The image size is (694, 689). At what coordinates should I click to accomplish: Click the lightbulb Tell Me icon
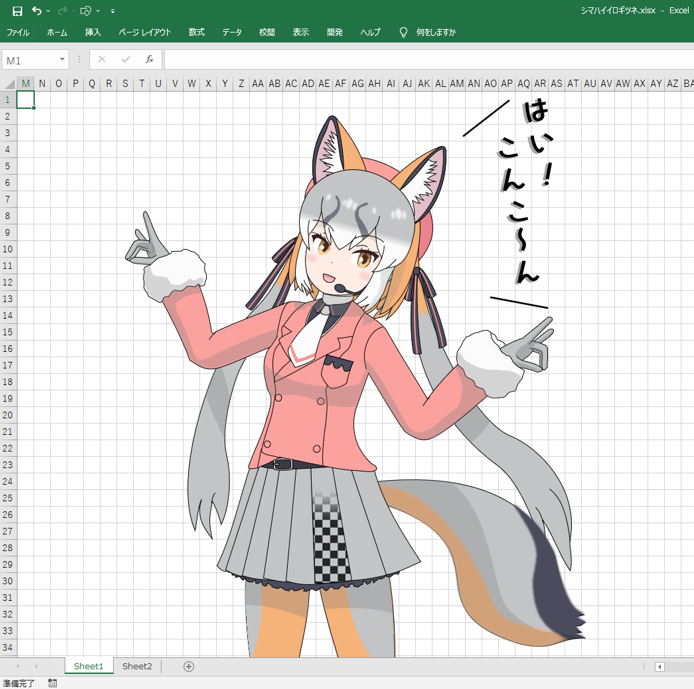(x=403, y=32)
